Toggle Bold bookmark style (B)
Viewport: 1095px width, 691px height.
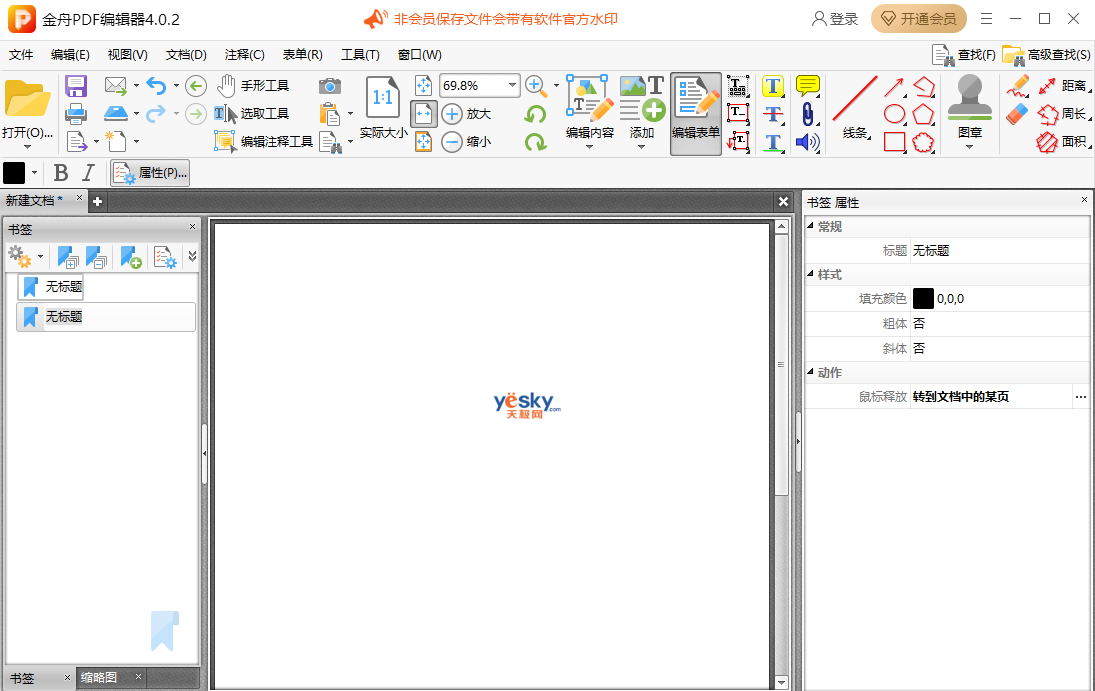click(61, 173)
